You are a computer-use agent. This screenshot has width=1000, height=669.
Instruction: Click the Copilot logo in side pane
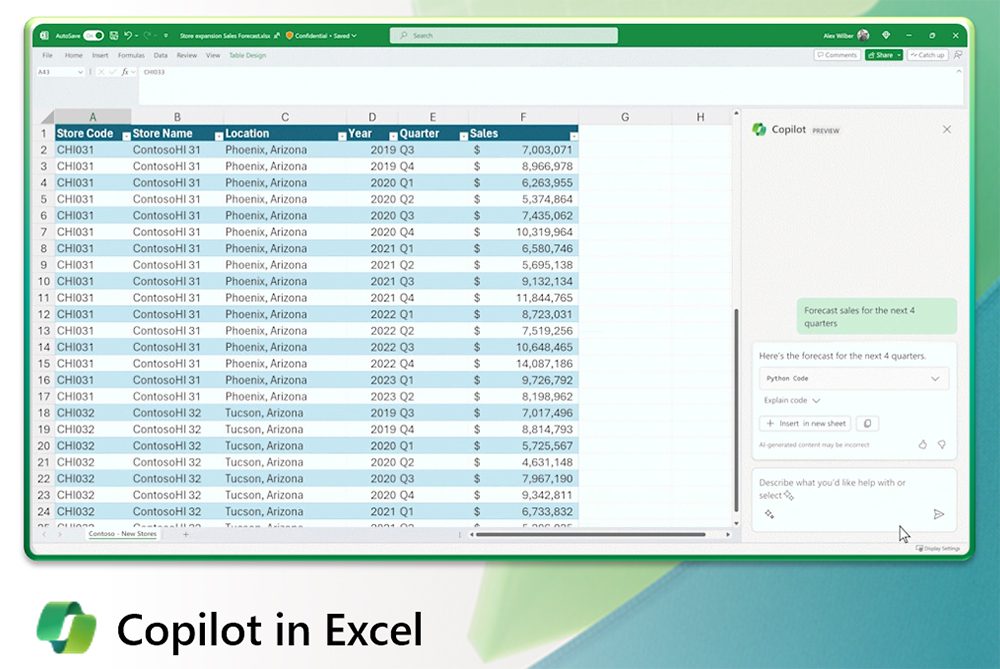pos(759,129)
